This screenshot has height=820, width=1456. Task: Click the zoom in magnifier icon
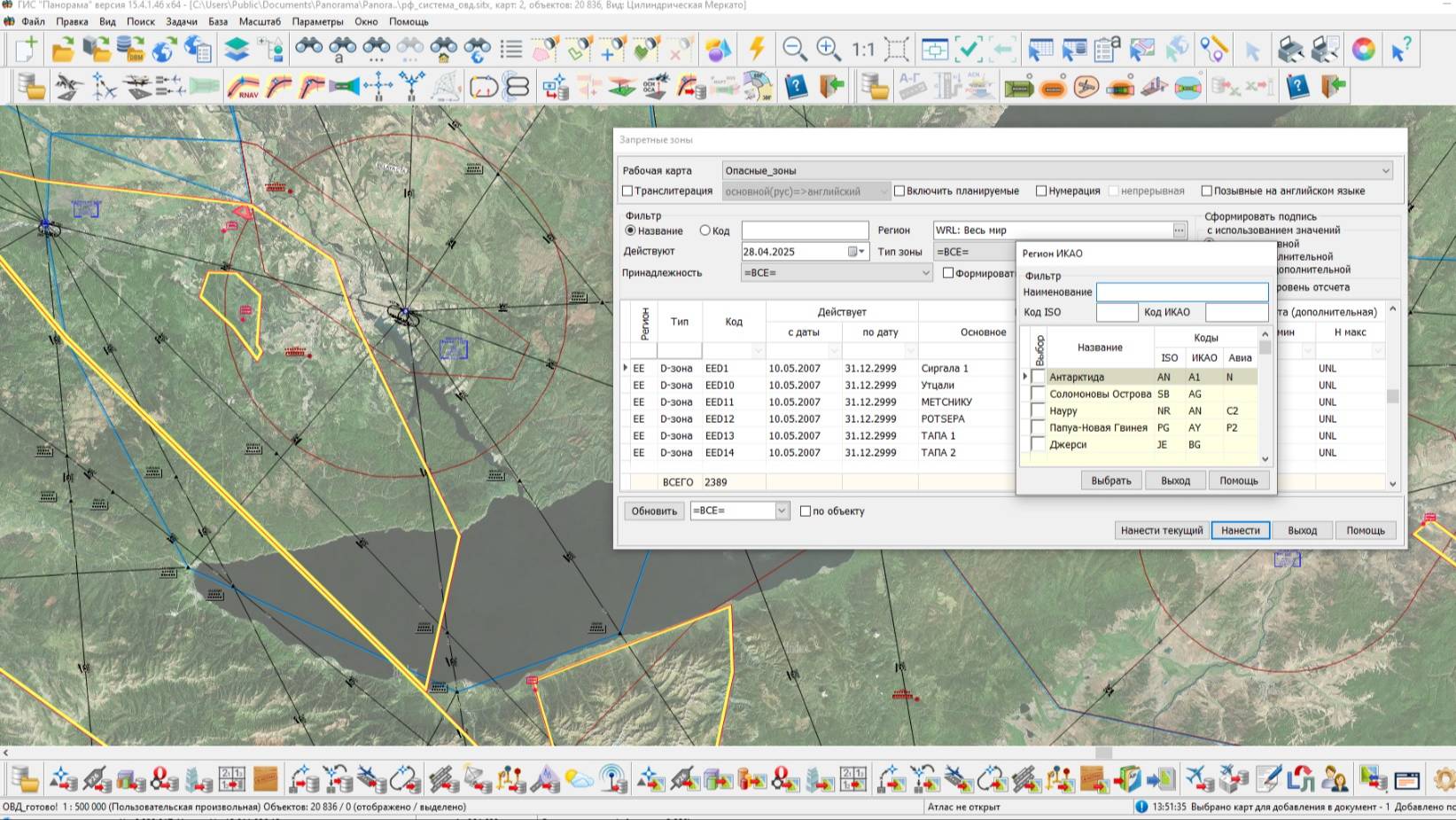828,49
